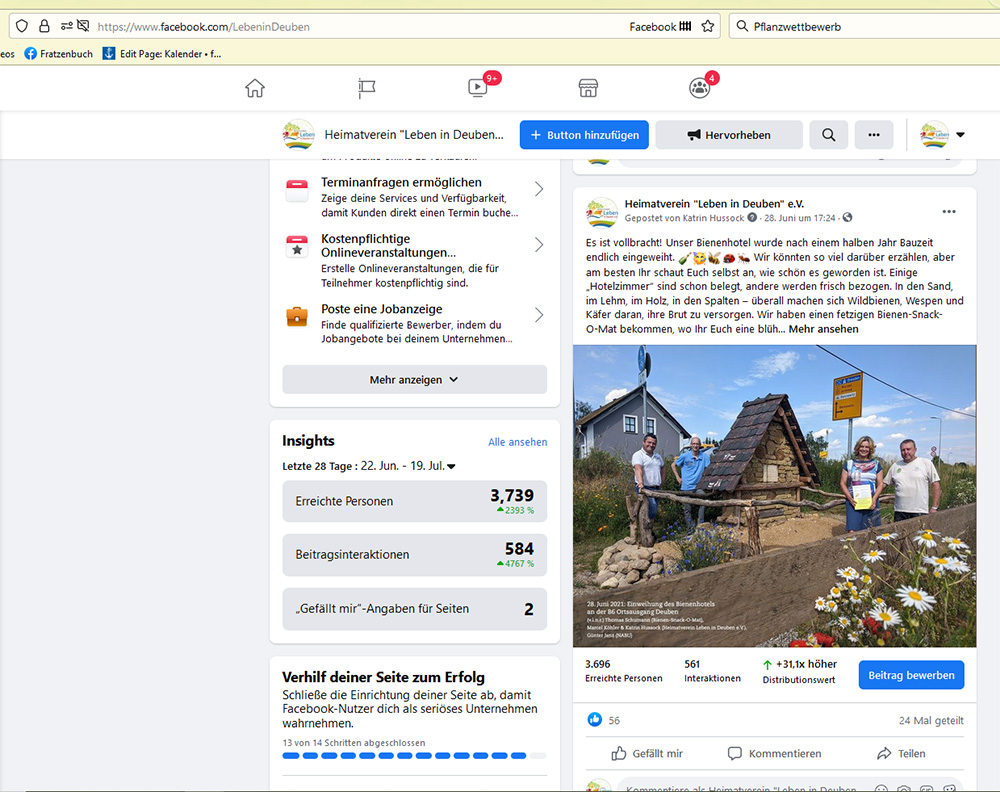Click the globe public visibility icon

[x=847, y=217]
